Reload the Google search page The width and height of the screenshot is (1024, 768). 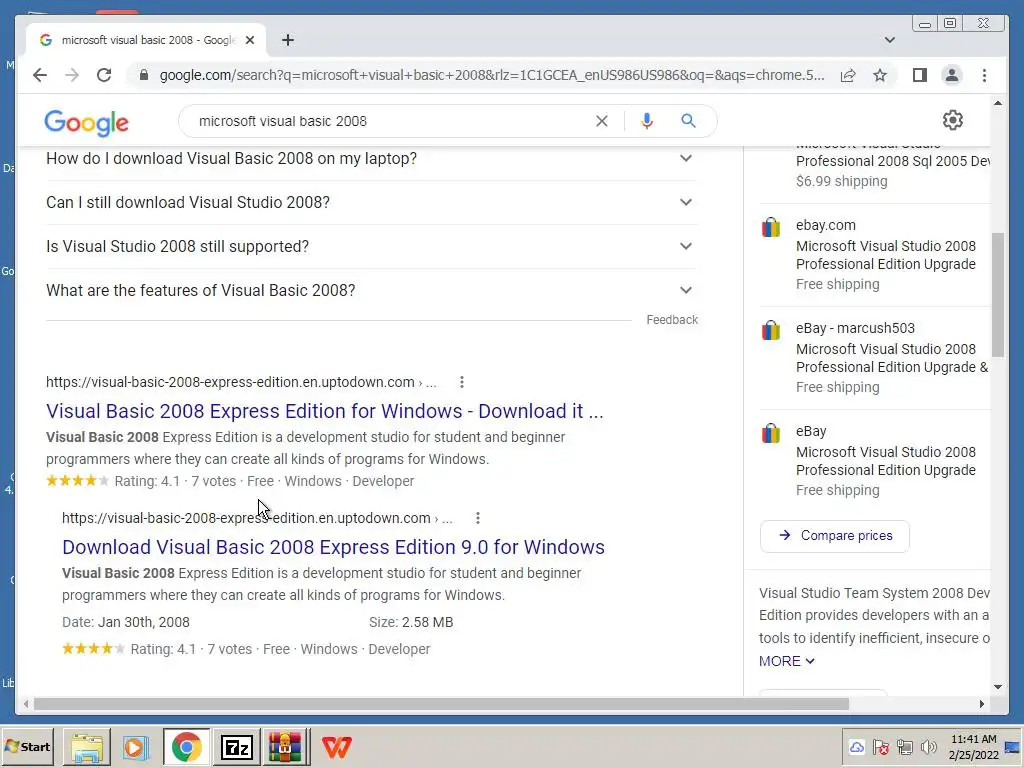(x=104, y=75)
